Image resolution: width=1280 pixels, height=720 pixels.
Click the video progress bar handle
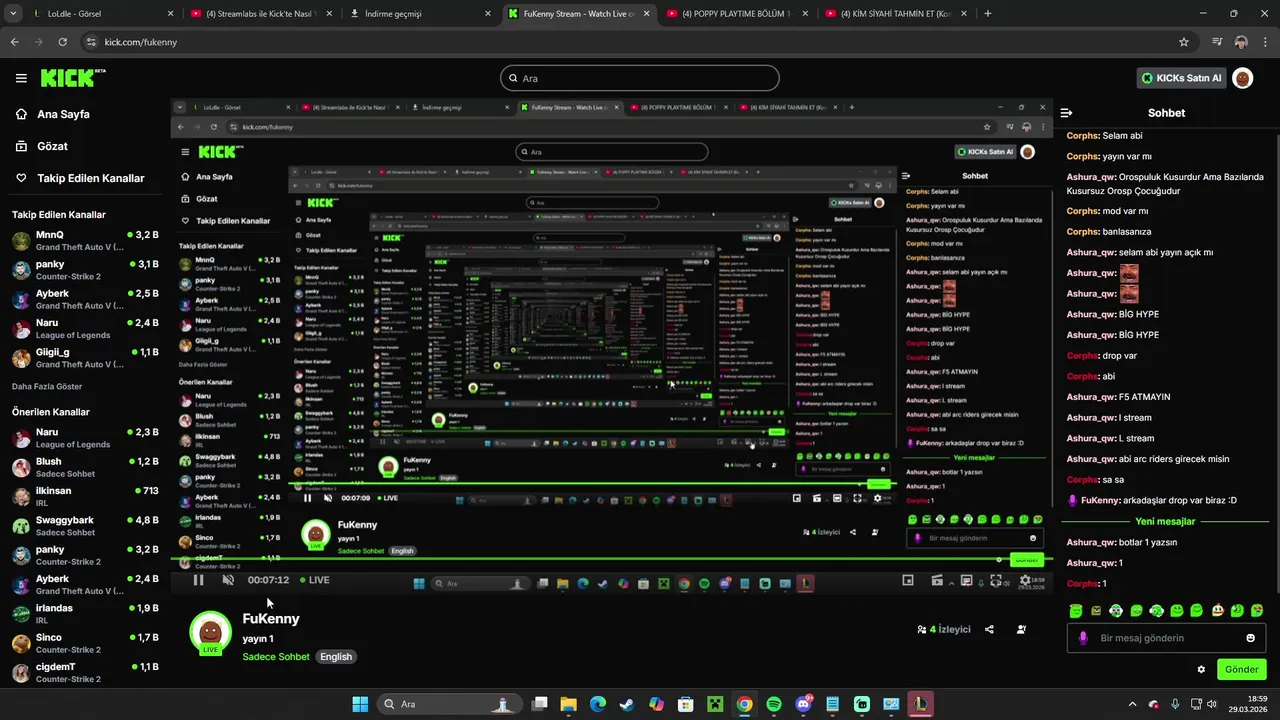(x=998, y=559)
